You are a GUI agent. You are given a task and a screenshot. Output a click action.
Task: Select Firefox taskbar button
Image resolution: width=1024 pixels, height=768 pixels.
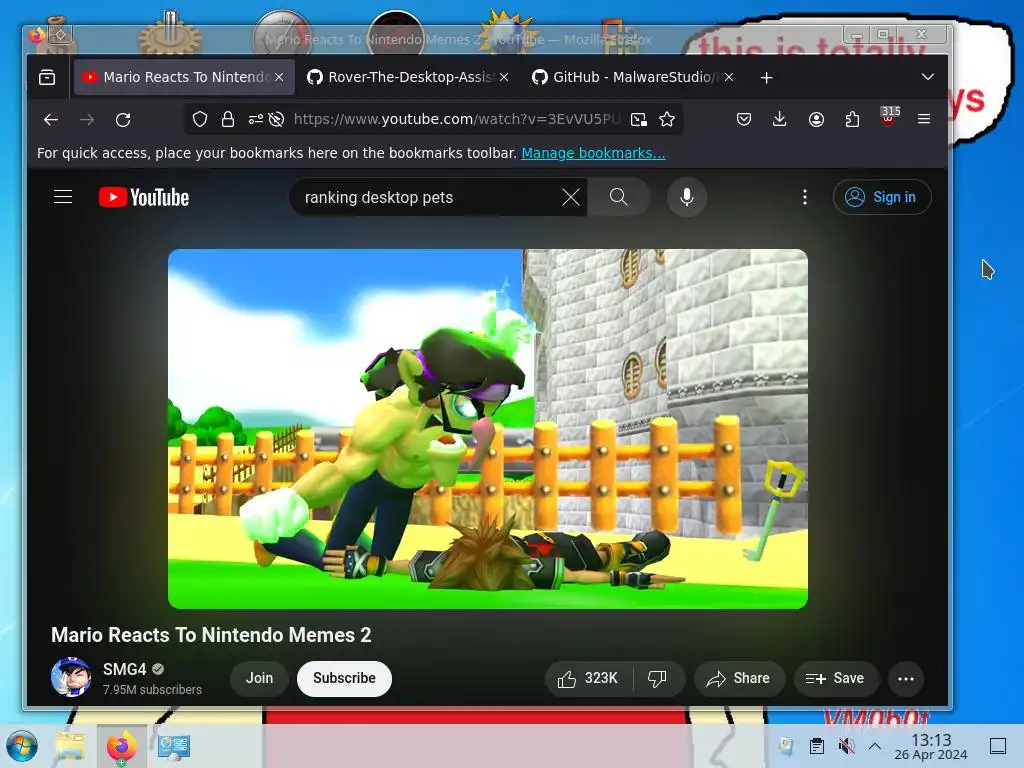(121, 746)
